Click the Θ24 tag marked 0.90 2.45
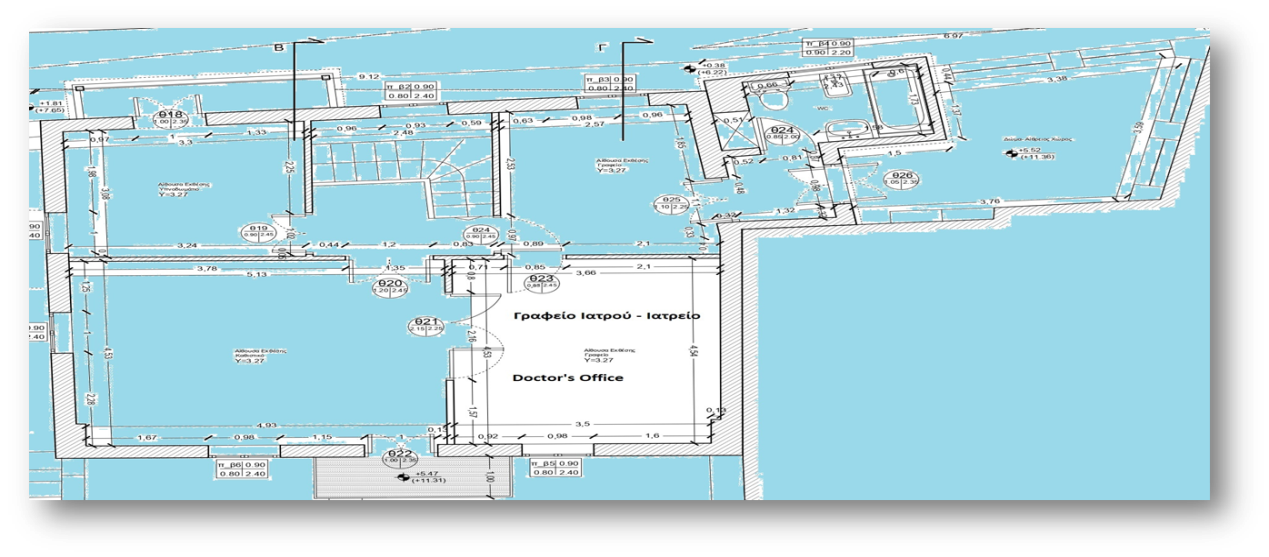Image resolution: width=1269 pixels, height=557 pixels. tap(481, 233)
